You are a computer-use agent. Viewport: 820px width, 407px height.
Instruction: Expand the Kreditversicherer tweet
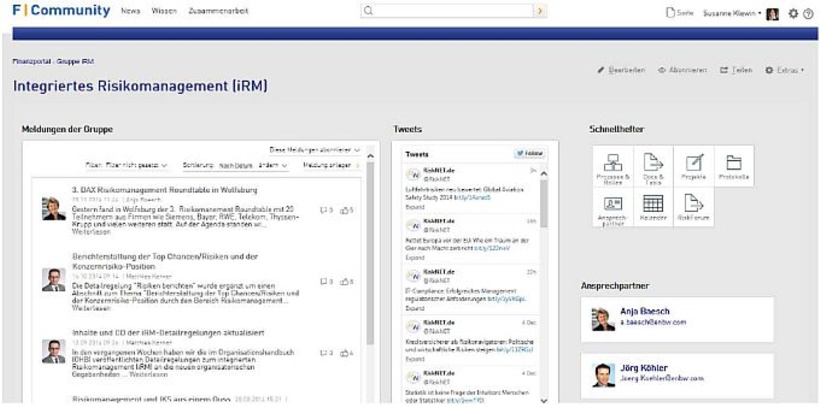point(415,359)
